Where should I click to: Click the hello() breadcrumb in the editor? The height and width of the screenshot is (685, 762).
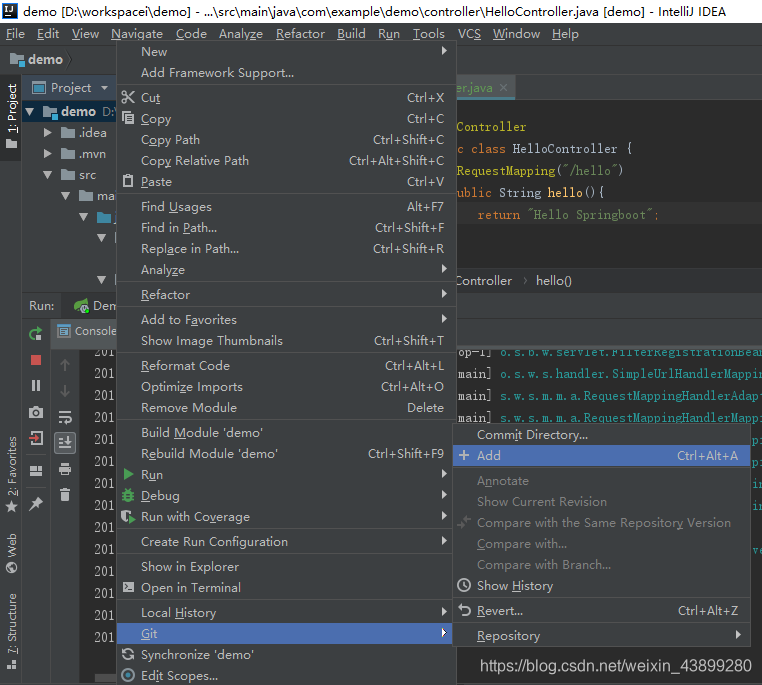point(554,281)
